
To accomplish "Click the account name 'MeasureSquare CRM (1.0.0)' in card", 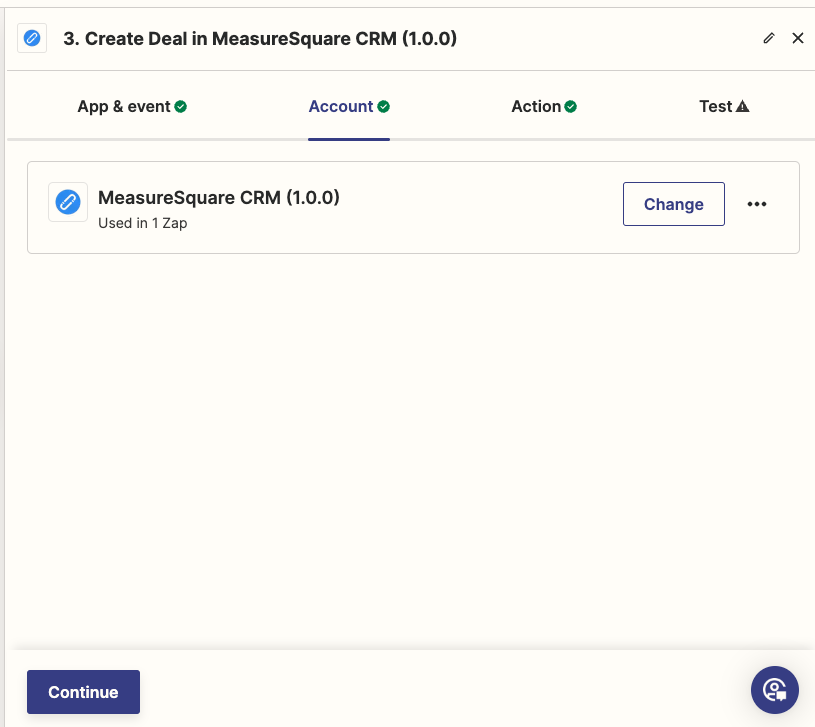I will pos(219,198).
